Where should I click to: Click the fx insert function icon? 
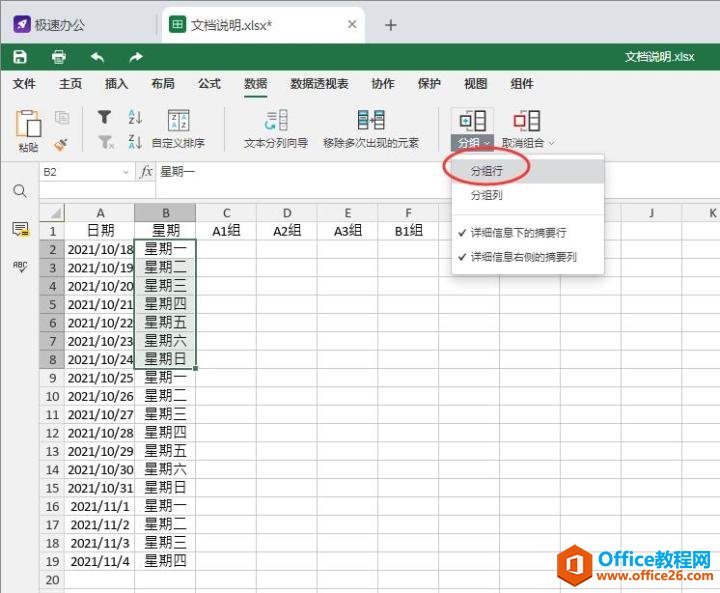pos(146,172)
